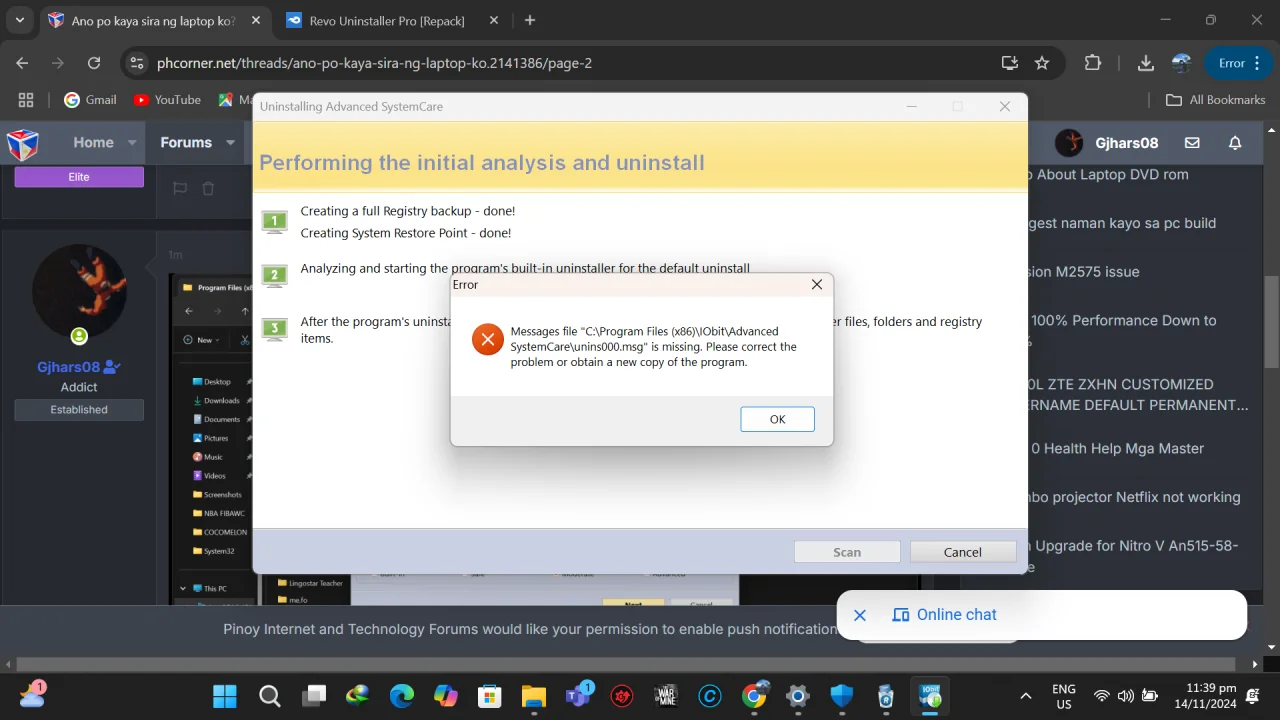Open browser extensions menu
This screenshot has width=1280, height=720.
coord(1093,63)
